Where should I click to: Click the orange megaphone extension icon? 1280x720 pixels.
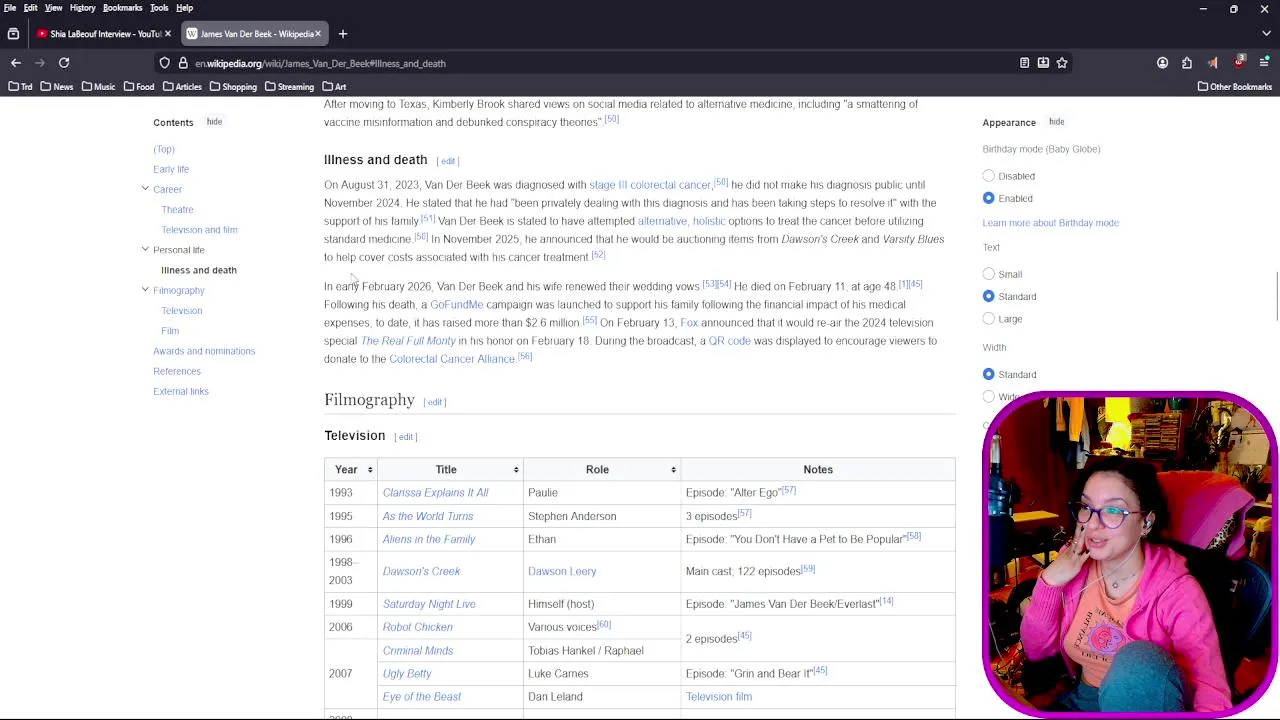click(1213, 63)
